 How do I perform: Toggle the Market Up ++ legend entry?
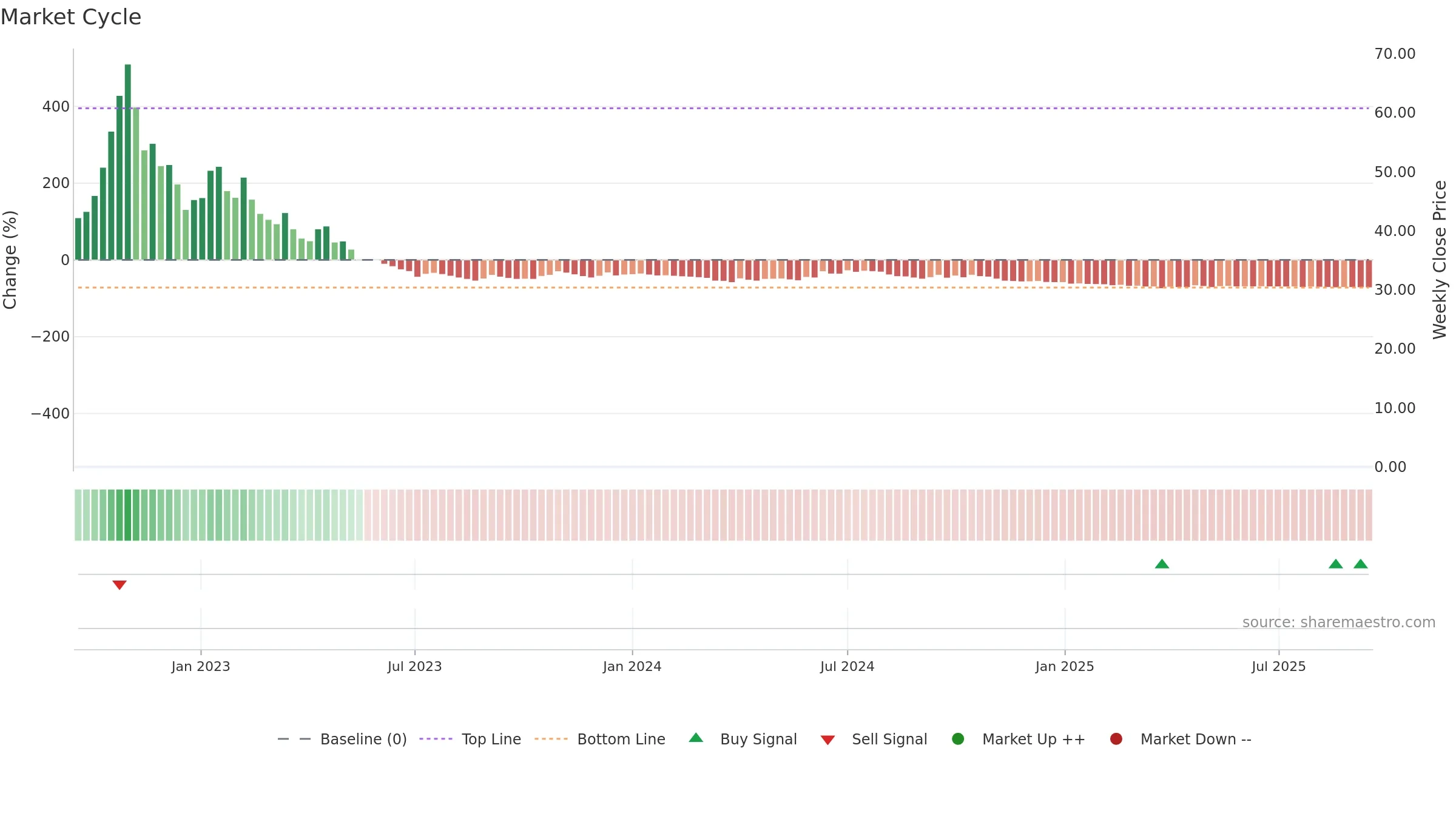pyautogui.click(x=1019, y=739)
